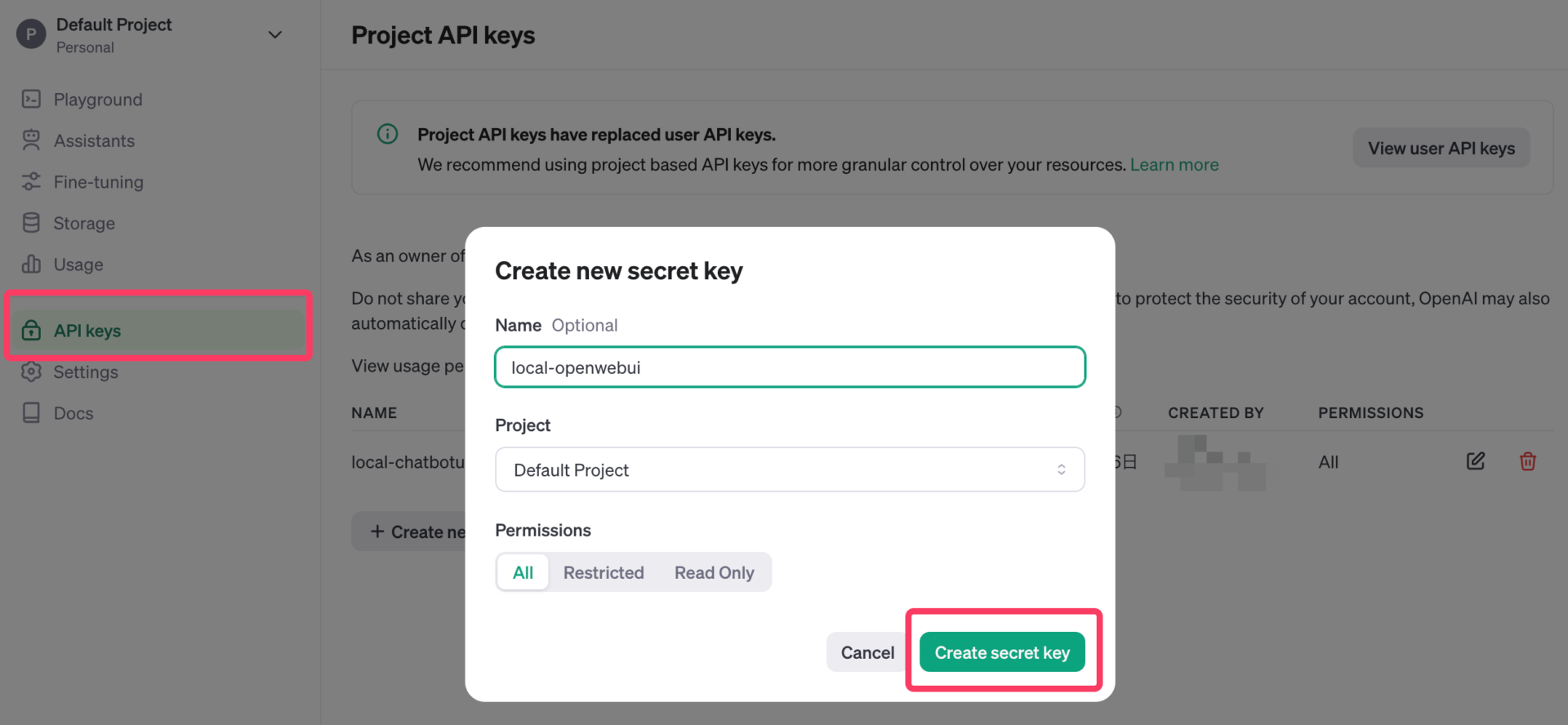
Task: Follow the Learn more link
Action: 1174,165
